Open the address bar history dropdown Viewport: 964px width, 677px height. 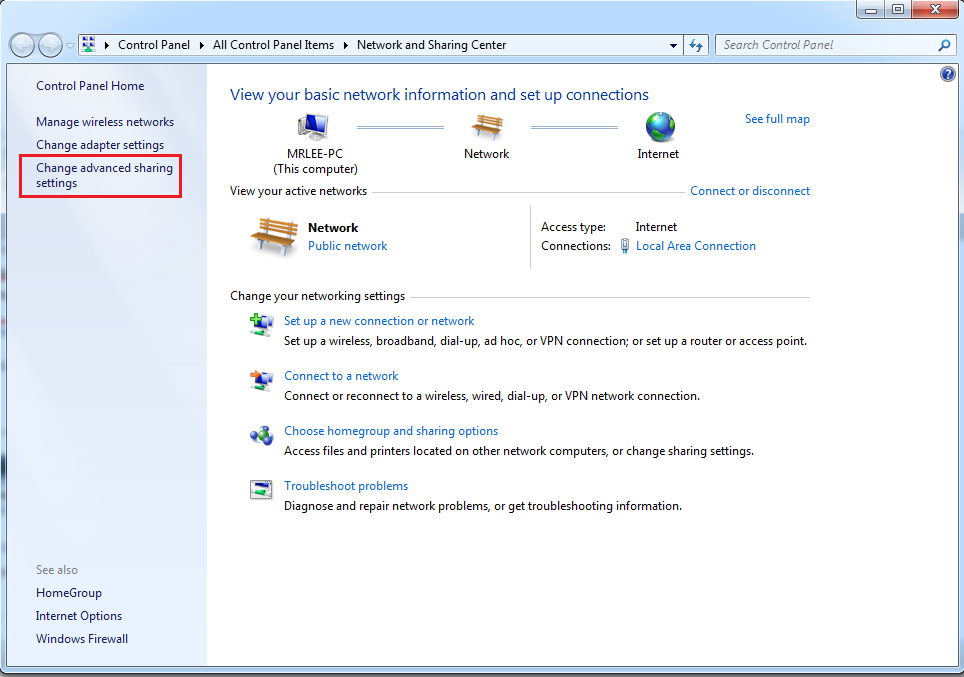point(673,45)
